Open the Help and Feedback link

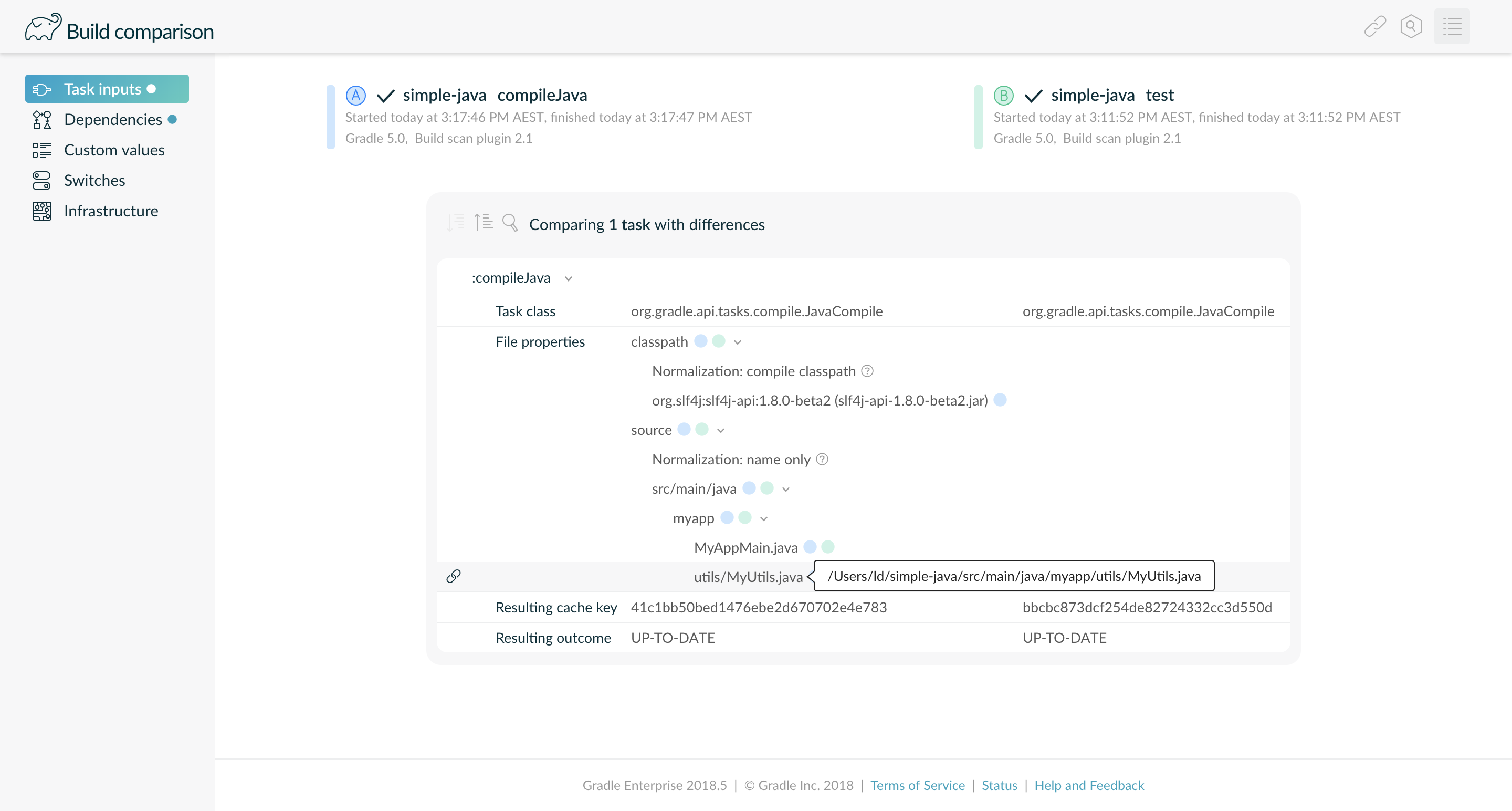point(1089,785)
